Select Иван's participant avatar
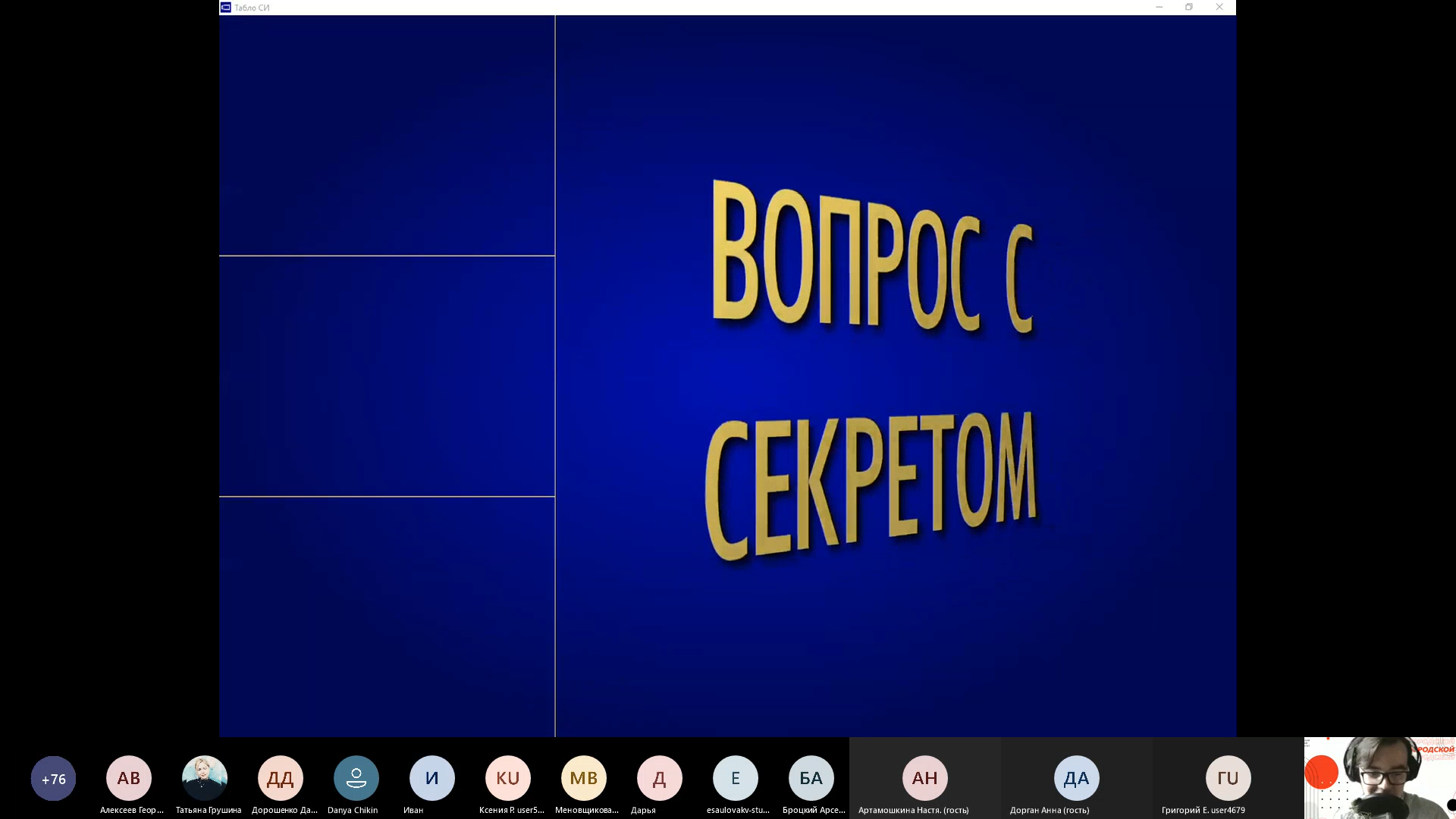Viewport: 1456px width, 819px height. click(431, 778)
